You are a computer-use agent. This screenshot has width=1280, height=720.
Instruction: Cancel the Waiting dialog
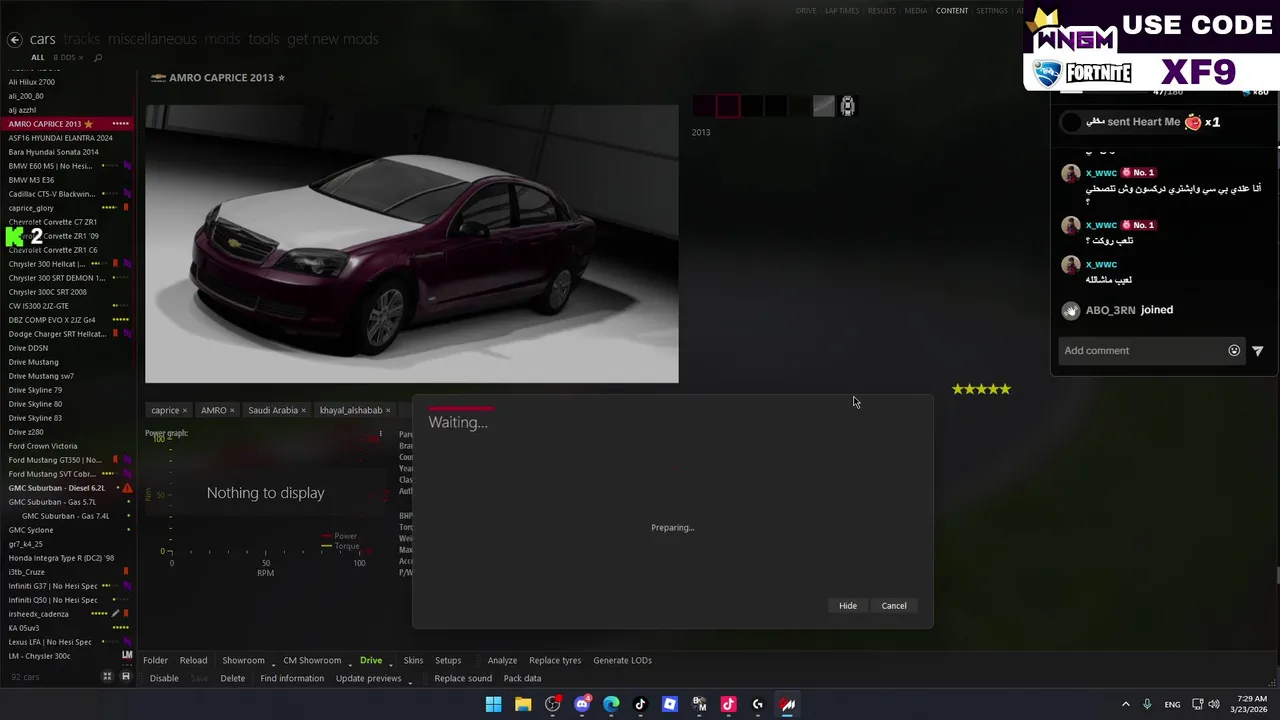click(x=894, y=606)
